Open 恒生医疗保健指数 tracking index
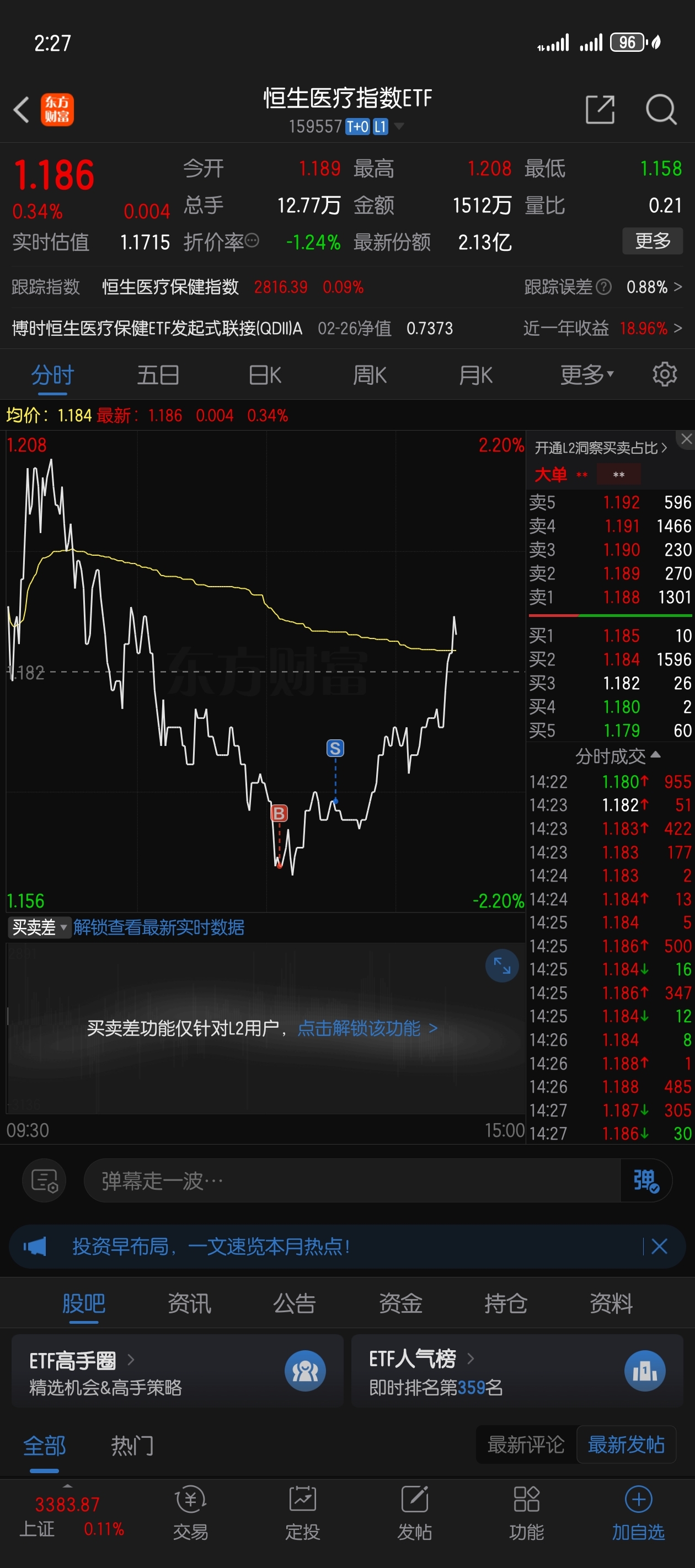The image size is (695, 1568). pos(170,287)
